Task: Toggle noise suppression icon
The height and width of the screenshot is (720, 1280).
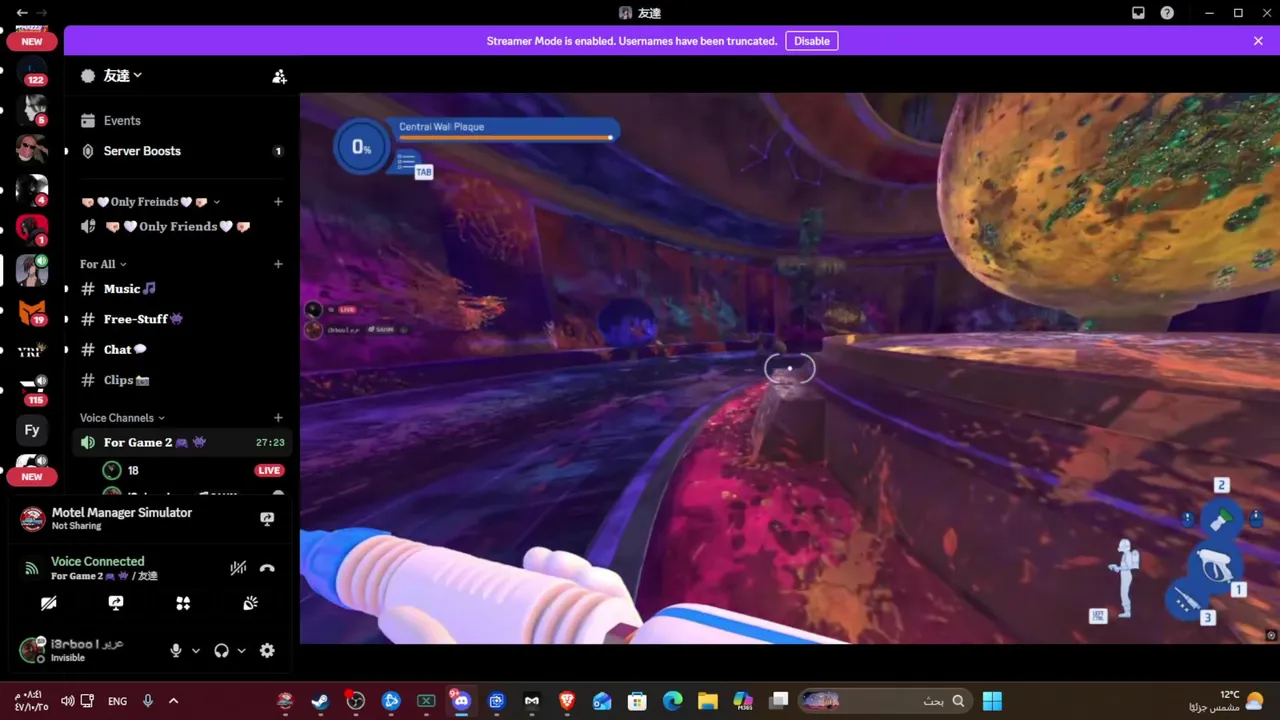Action: [x=238, y=568]
